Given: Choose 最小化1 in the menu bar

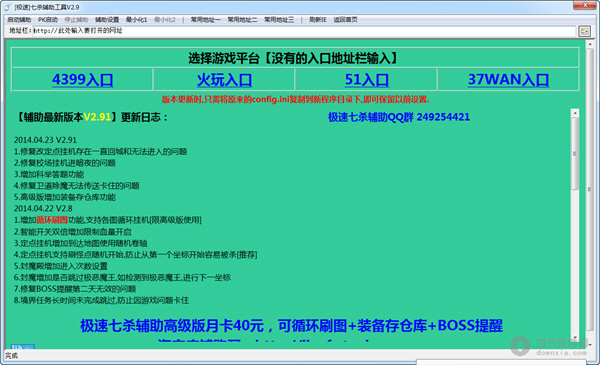Looking at the screenshot, I should point(136,20).
